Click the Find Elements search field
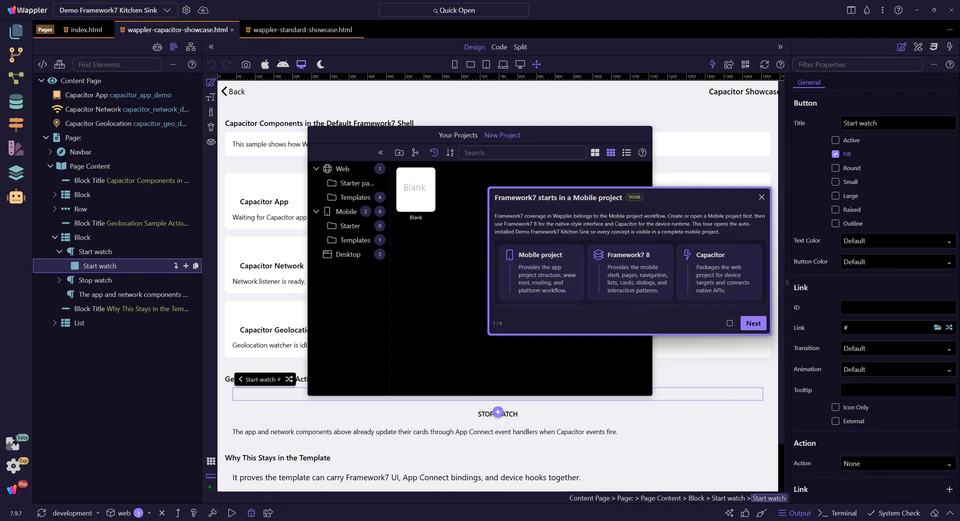Image resolution: width=960 pixels, height=521 pixels. (x=118, y=64)
